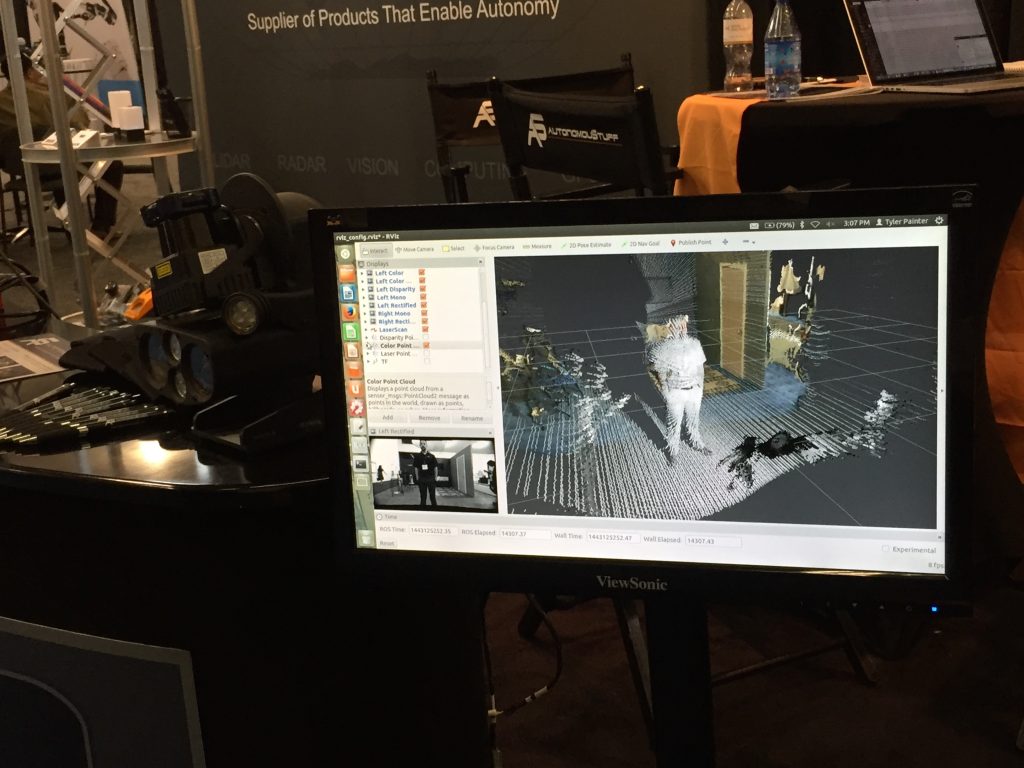This screenshot has height=768, width=1024.
Task: Select the 2D Pose Estimate tool
Action: (x=586, y=246)
